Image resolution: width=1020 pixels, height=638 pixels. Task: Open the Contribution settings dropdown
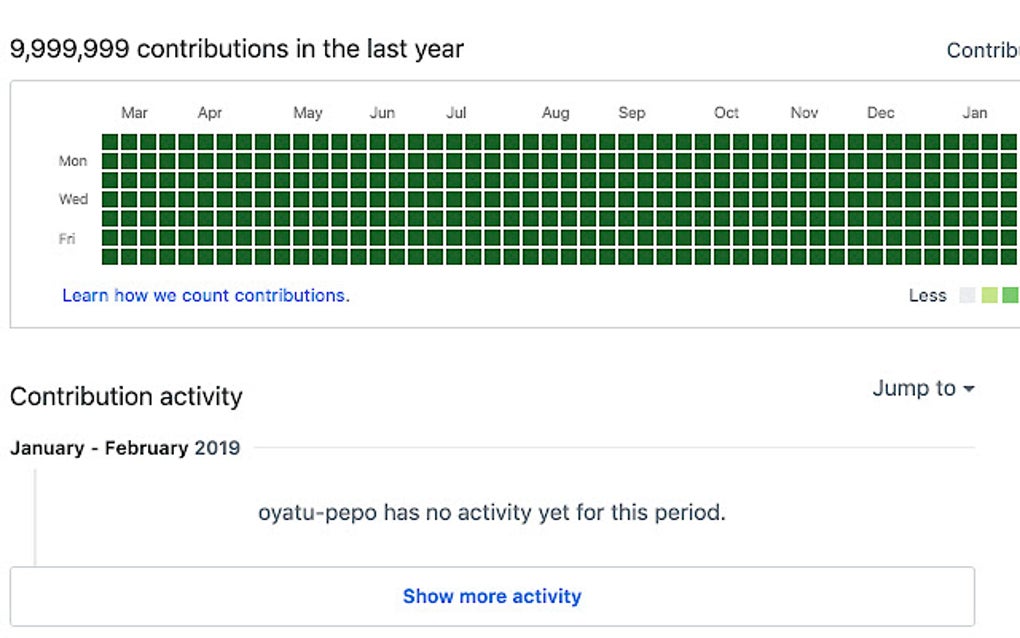point(983,50)
